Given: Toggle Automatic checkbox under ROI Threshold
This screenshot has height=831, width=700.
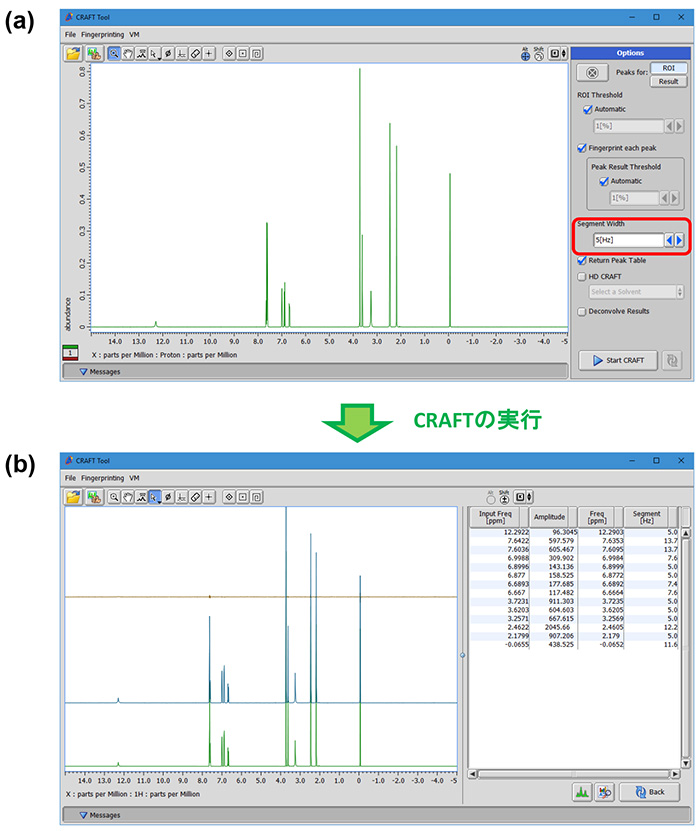Looking at the screenshot, I should [x=587, y=110].
